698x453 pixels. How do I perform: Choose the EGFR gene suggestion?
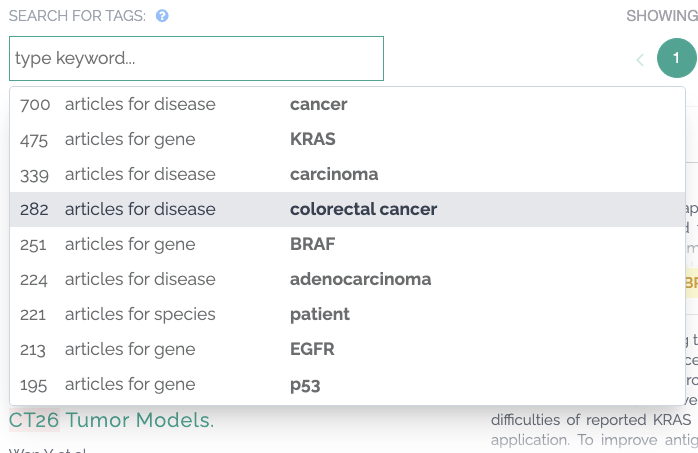pyautogui.click(x=312, y=349)
